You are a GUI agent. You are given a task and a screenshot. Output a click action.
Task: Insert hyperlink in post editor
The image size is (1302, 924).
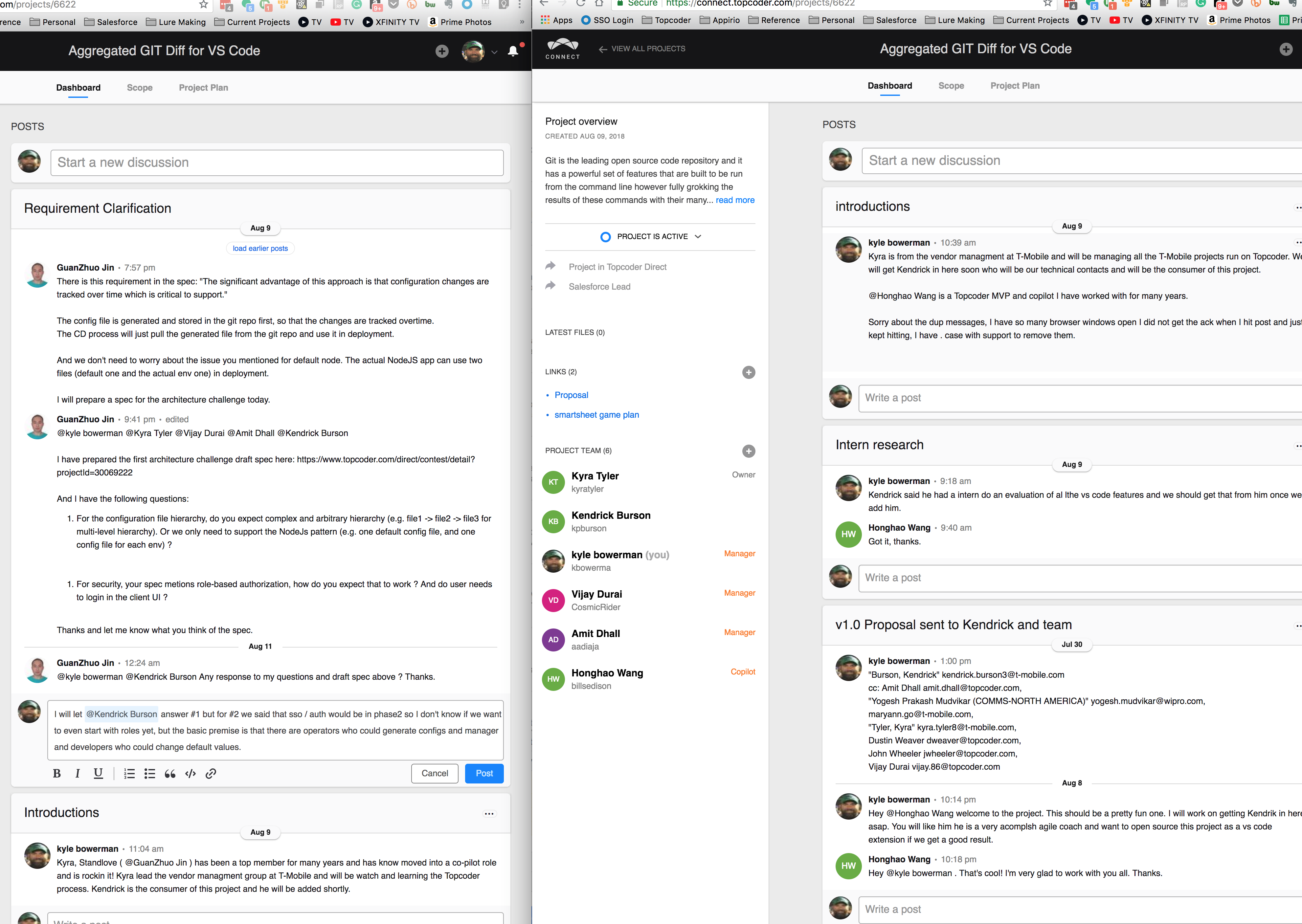211,774
